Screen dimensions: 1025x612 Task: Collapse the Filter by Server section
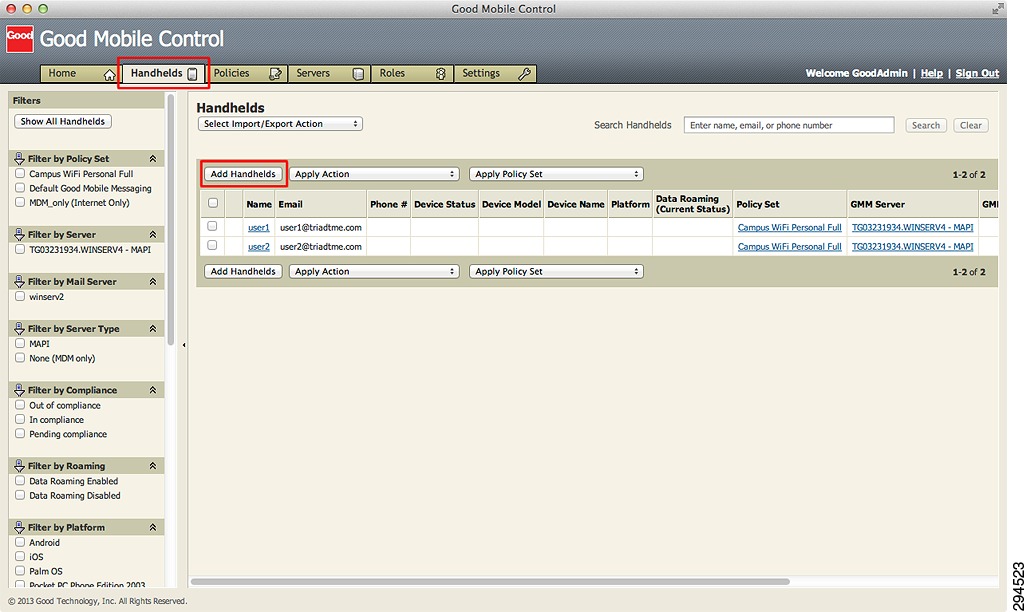pos(153,235)
